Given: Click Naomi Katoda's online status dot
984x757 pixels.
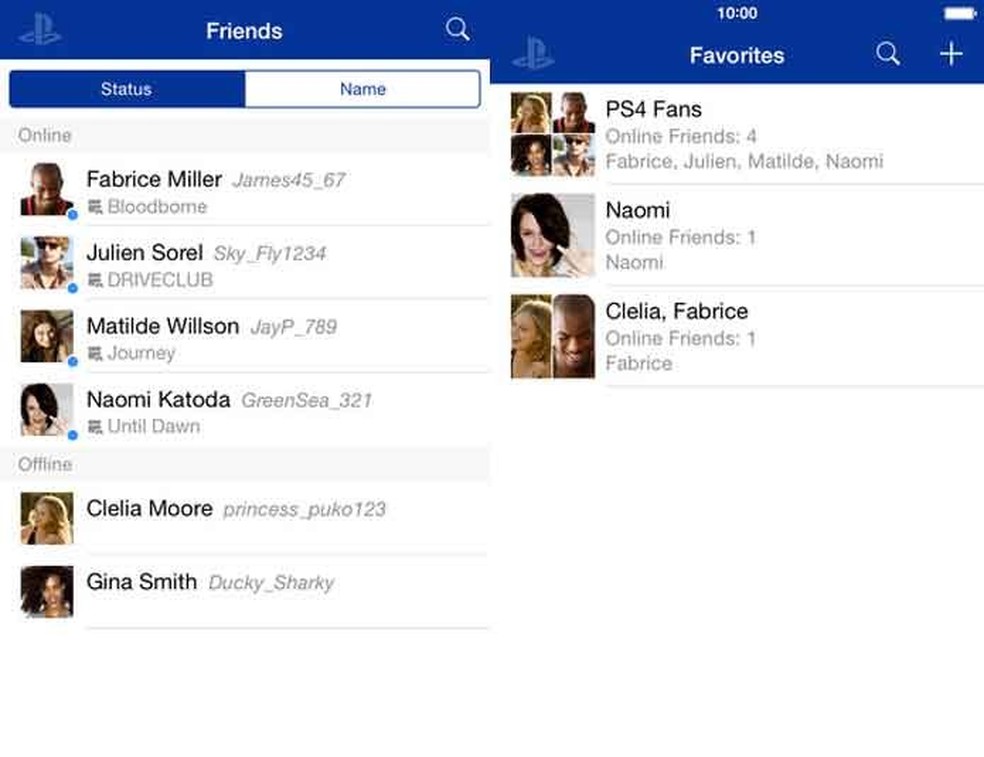Looking at the screenshot, I should click(x=72, y=434).
